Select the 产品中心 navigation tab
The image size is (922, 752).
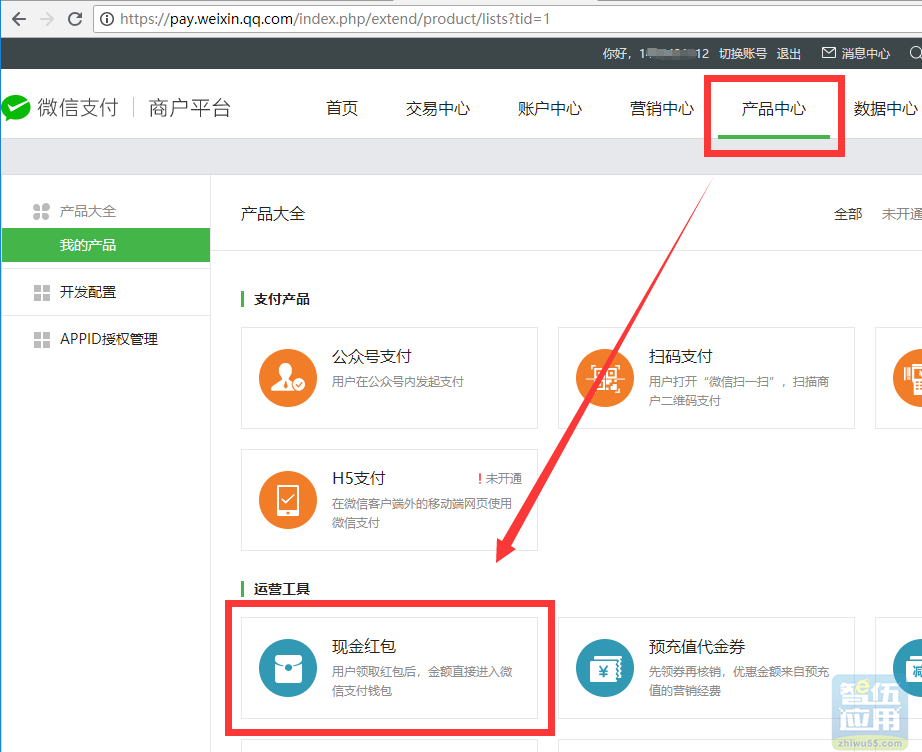pyautogui.click(x=773, y=108)
